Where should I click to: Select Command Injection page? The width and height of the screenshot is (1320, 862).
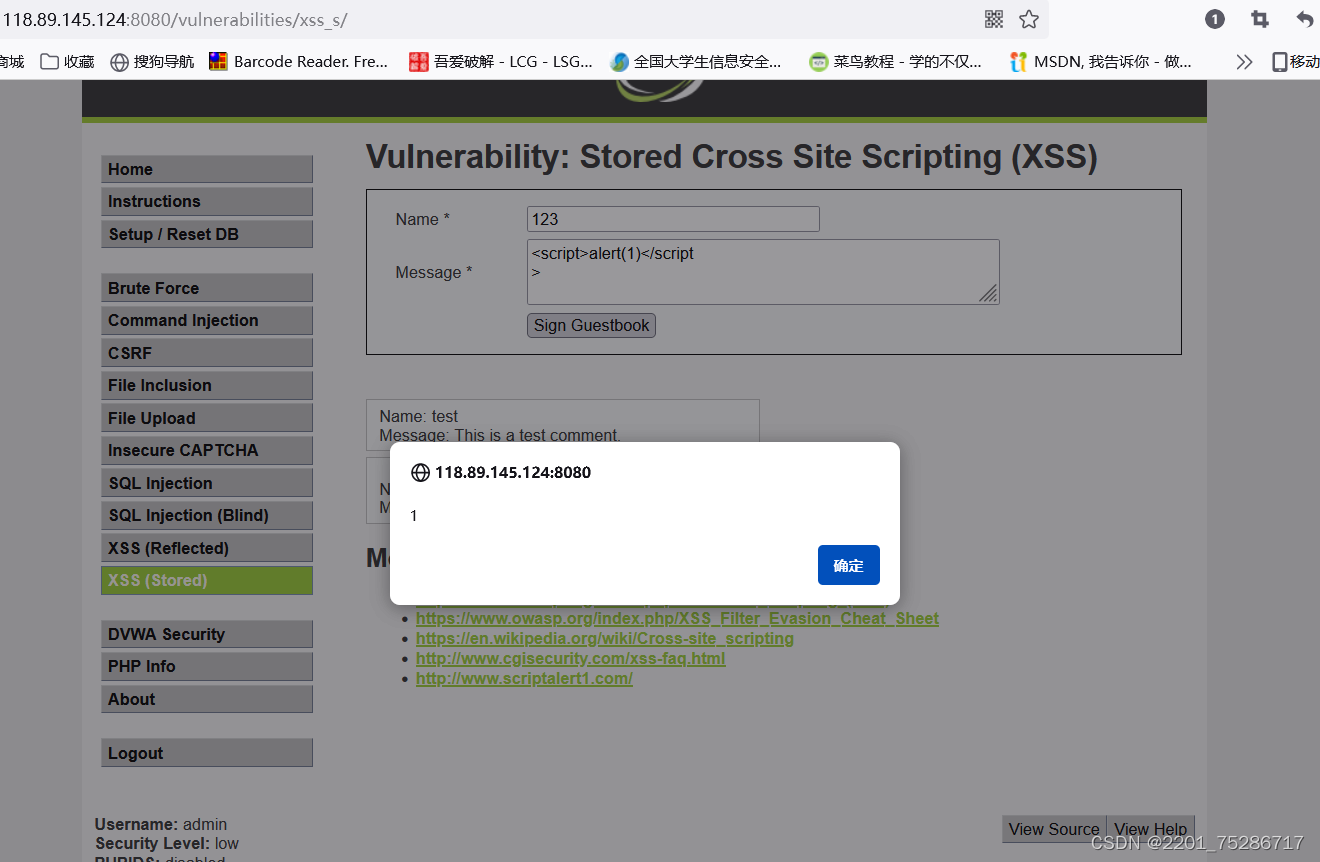[207, 320]
